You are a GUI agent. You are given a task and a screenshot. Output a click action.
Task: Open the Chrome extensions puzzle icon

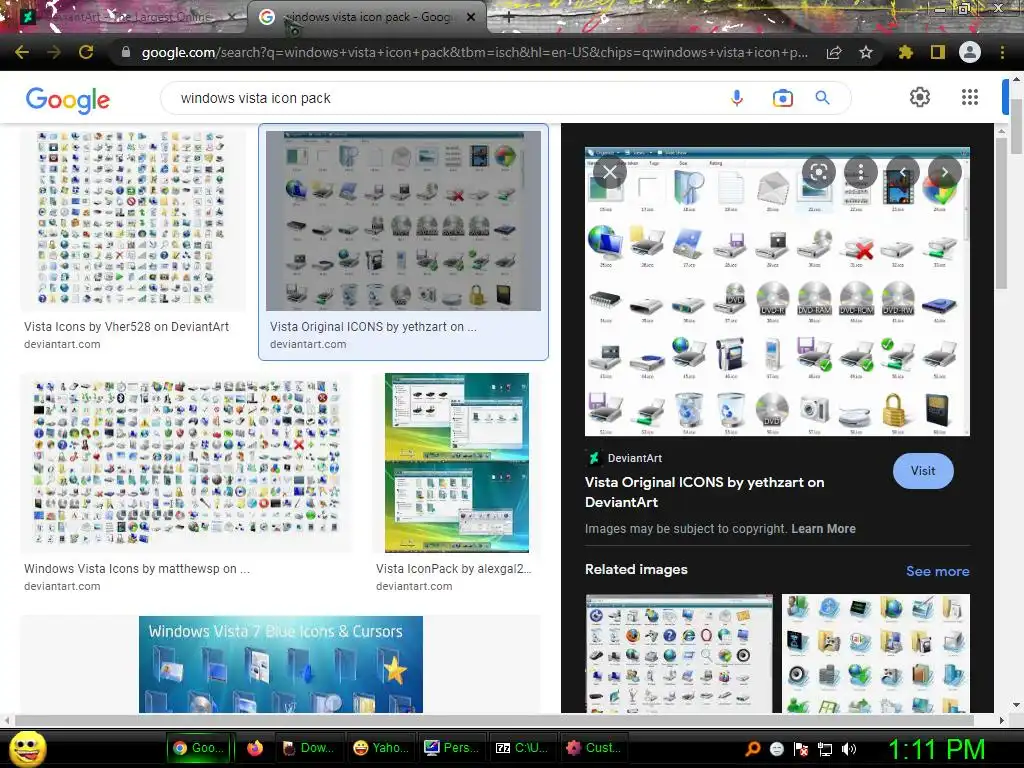point(905,52)
